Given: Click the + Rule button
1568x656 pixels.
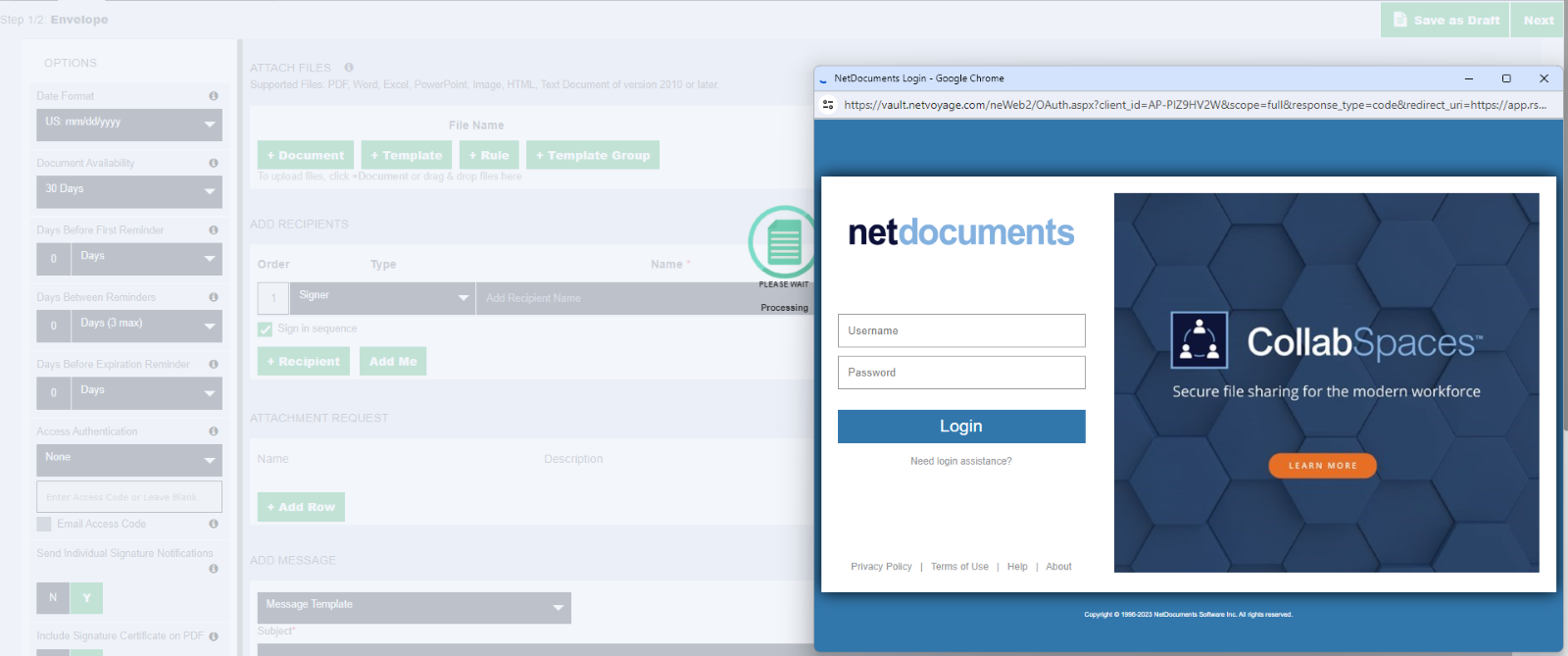Looking at the screenshot, I should pos(489,155).
